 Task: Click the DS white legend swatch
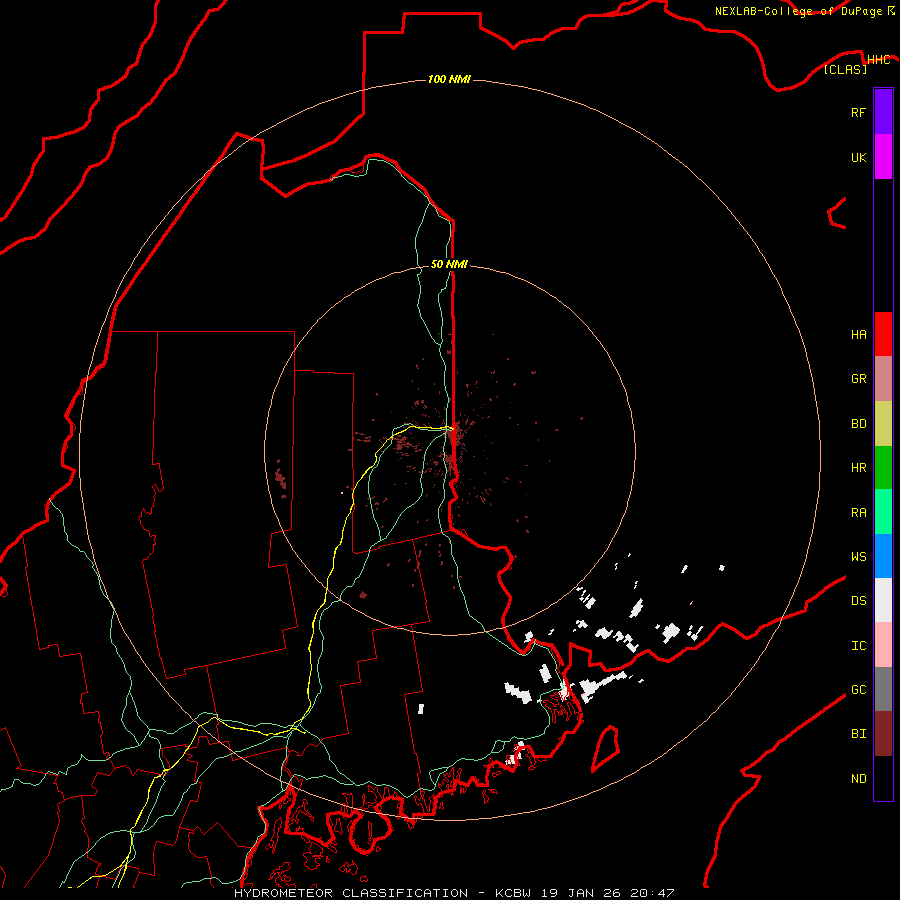[883, 600]
